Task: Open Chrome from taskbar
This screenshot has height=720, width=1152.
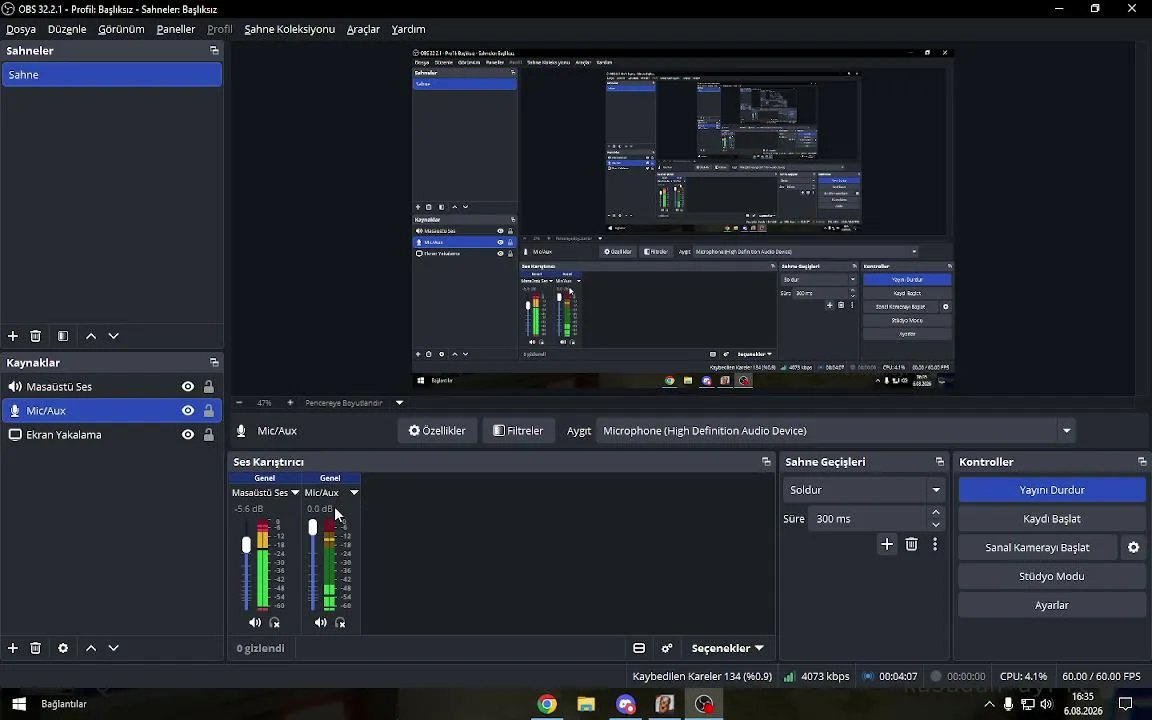Action: [547, 704]
